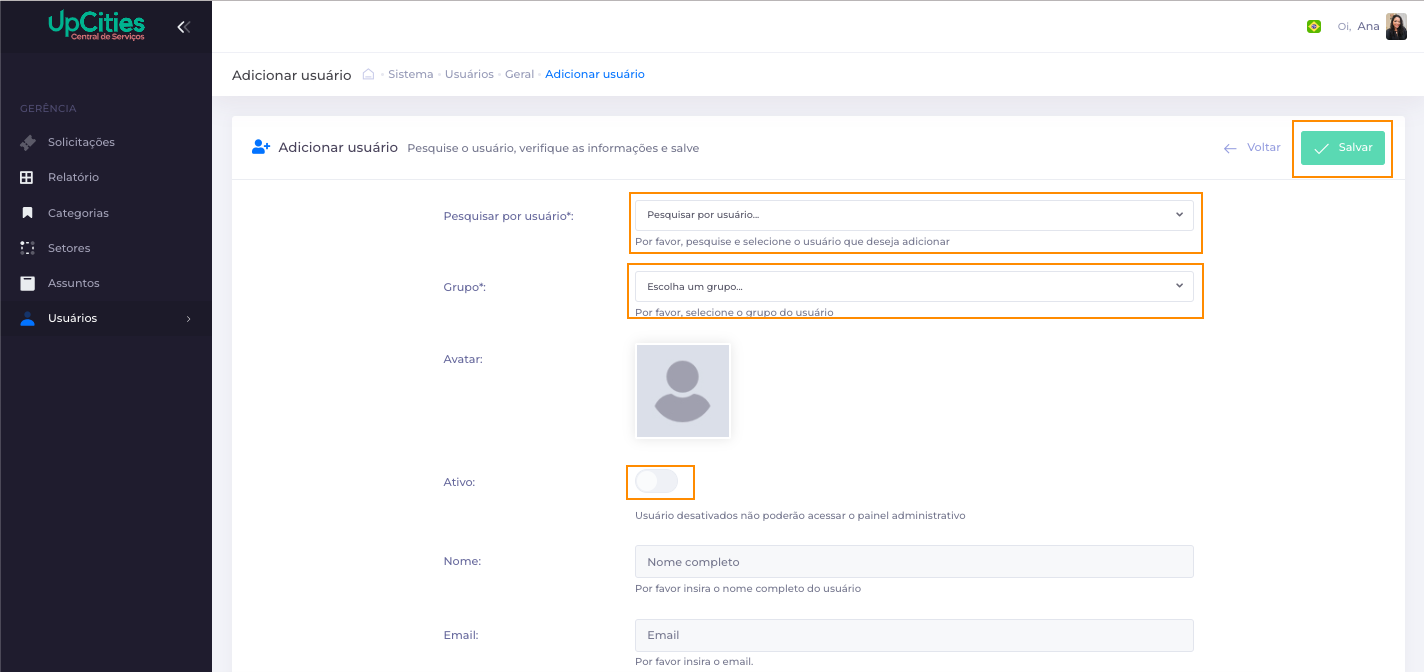Image resolution: width=1424 pixels, height=672 pixels.
Task: Collapse the sidebar with double-chevron icon
Action: [x=183, y=27]
